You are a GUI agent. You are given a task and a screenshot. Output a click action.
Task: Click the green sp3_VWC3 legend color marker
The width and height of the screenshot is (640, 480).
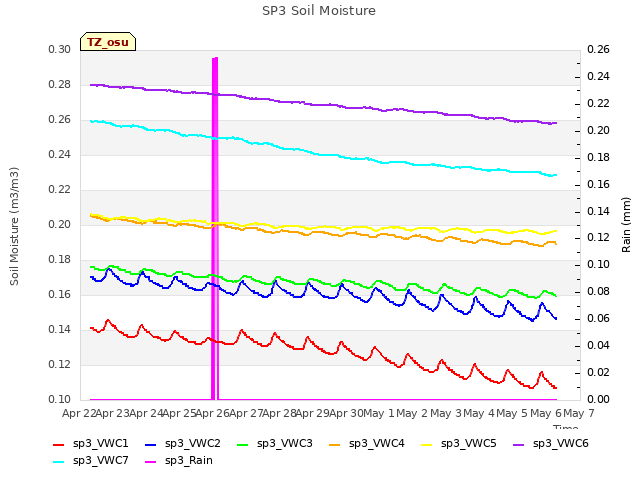[x=243, y=445]
